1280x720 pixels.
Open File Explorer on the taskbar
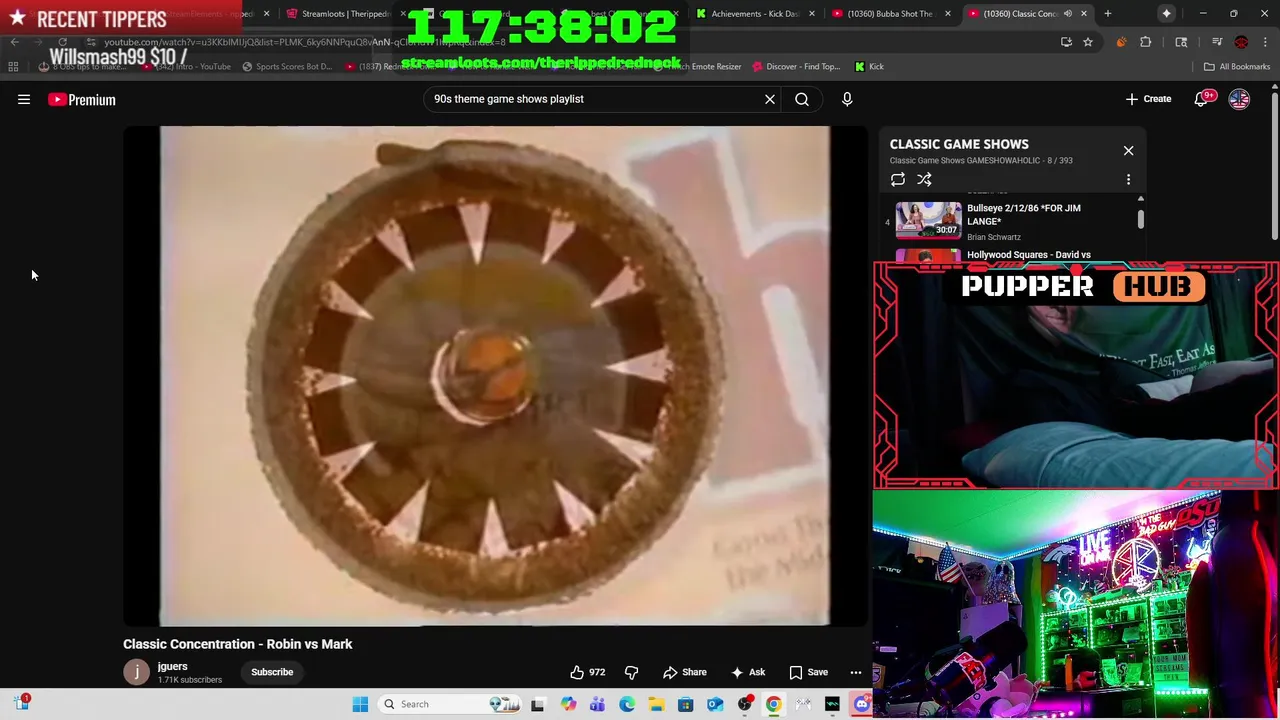click(x=656, y=704)
